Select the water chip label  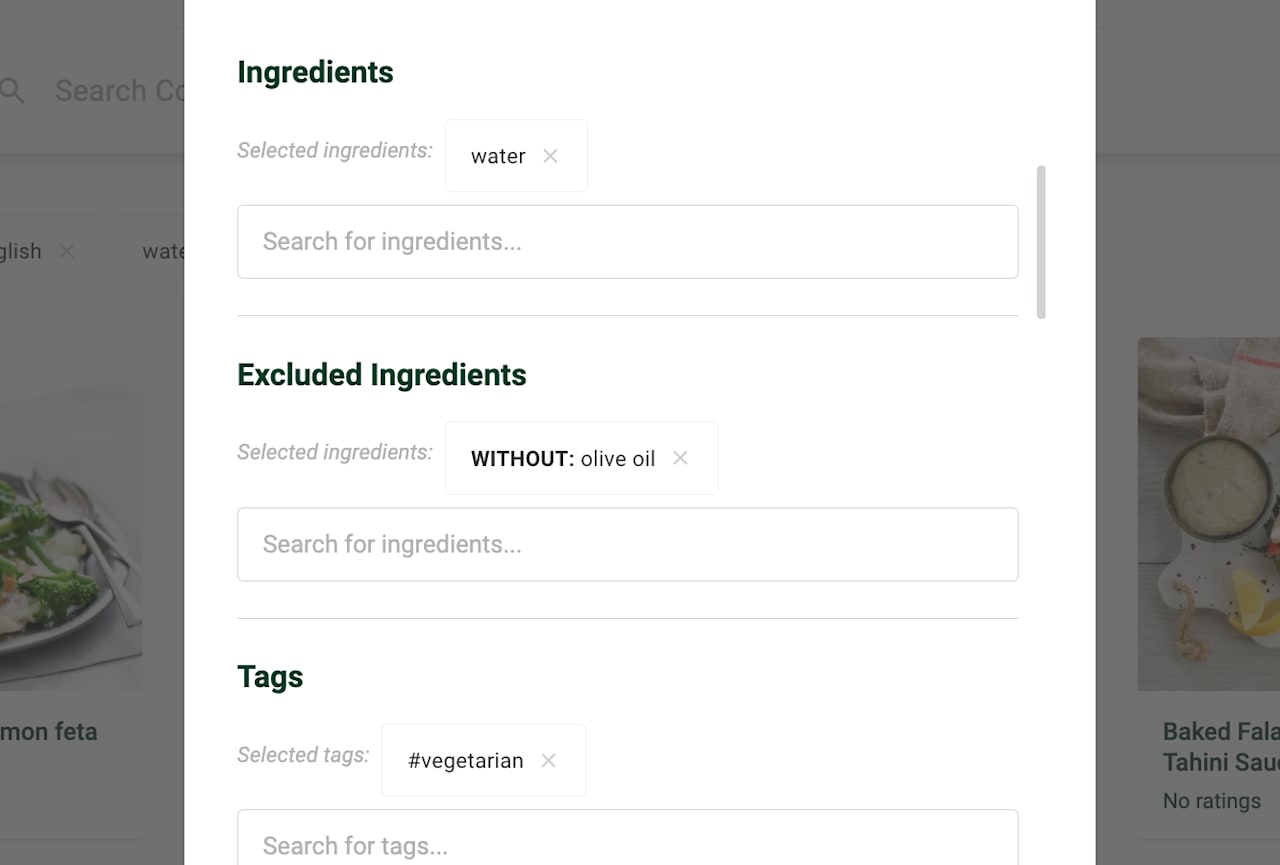(x=498, y=156)
